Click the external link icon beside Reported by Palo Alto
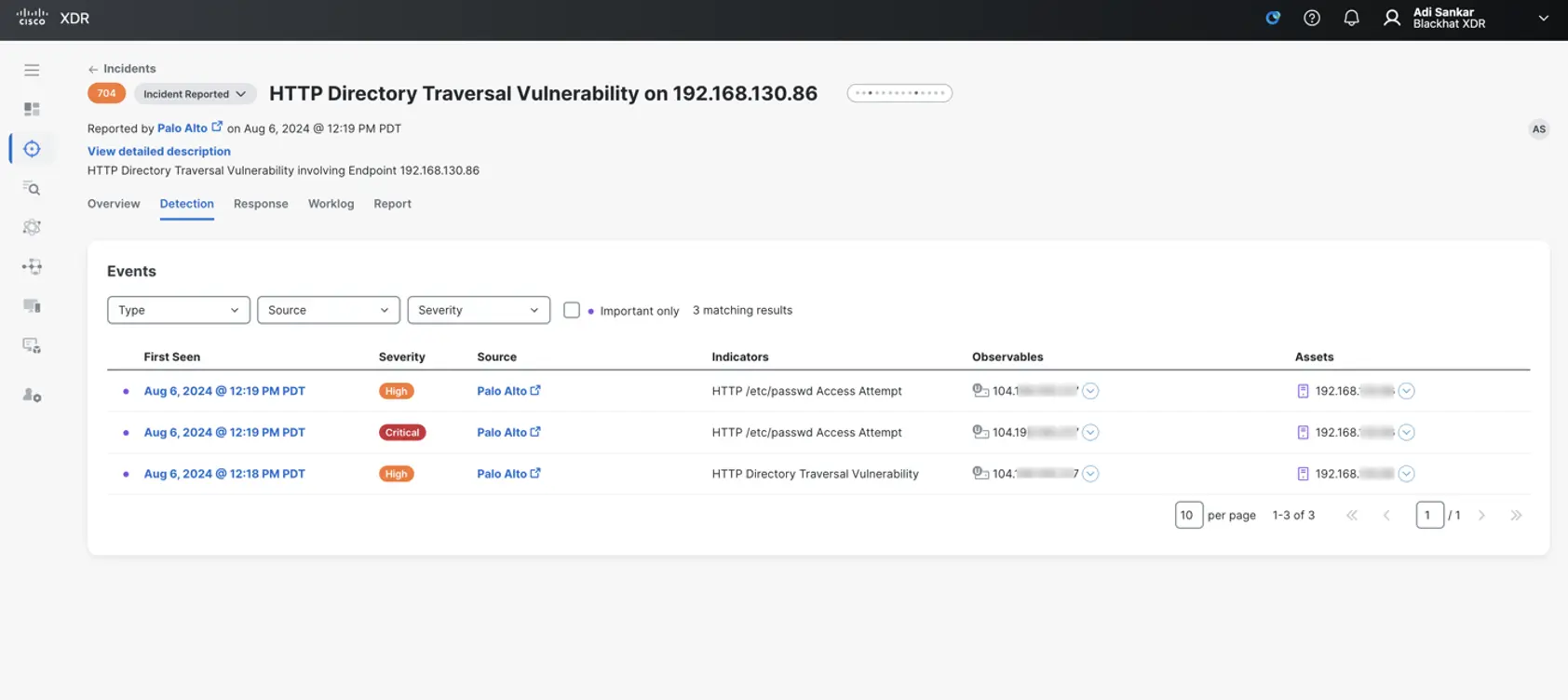Viewport: 1568px width, 700px height. (x=217, y=128)
